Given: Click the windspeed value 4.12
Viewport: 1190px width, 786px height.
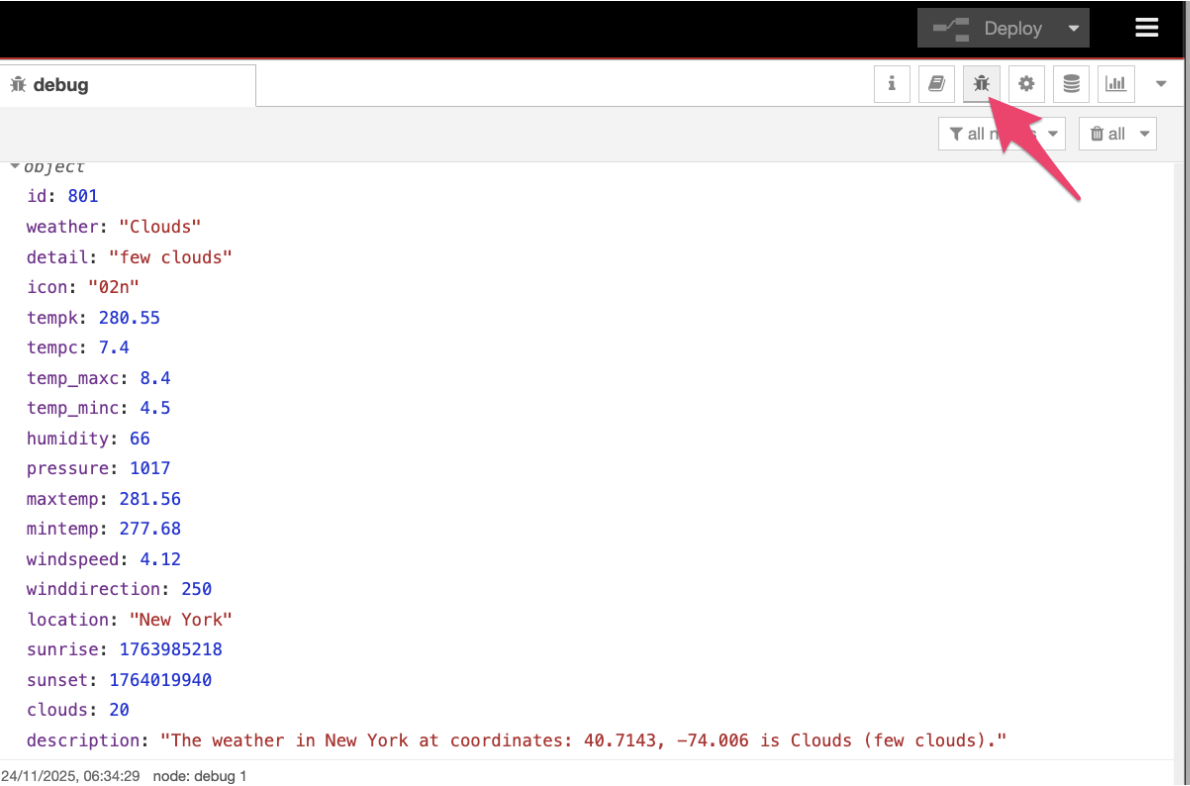Looking at the screenshot, I should 160,559.
